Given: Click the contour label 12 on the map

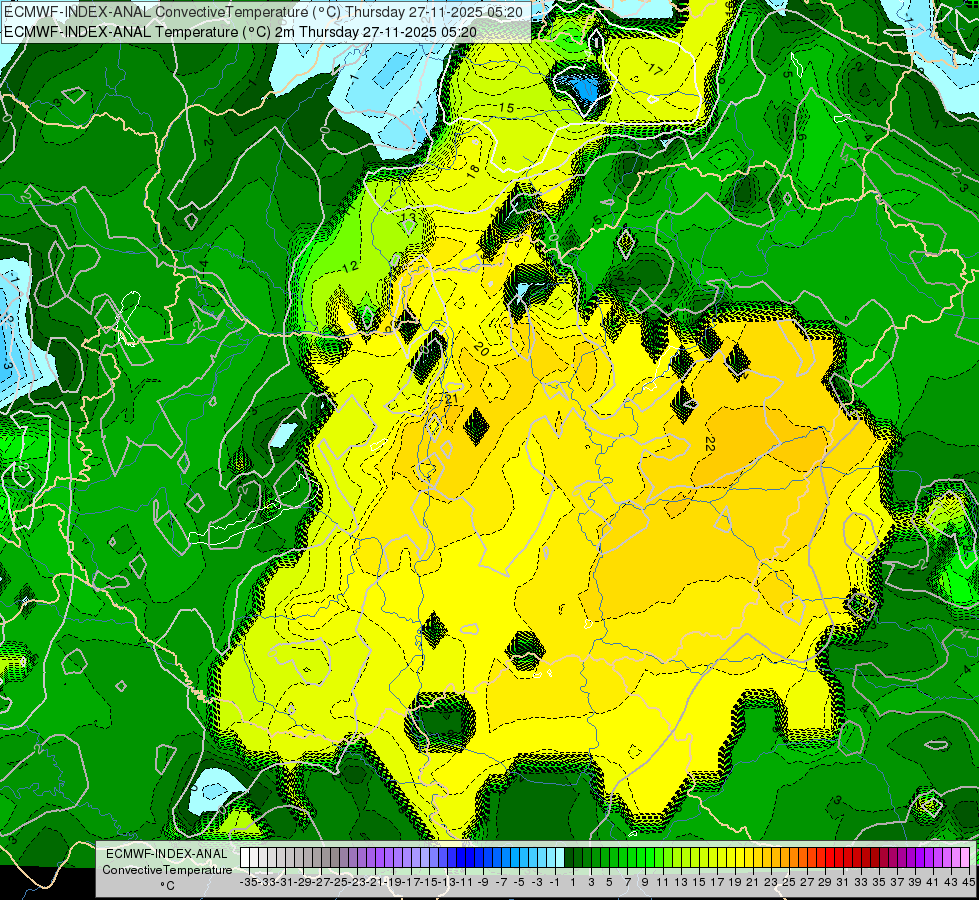Looking at the screenshot, I should point(350,267).
